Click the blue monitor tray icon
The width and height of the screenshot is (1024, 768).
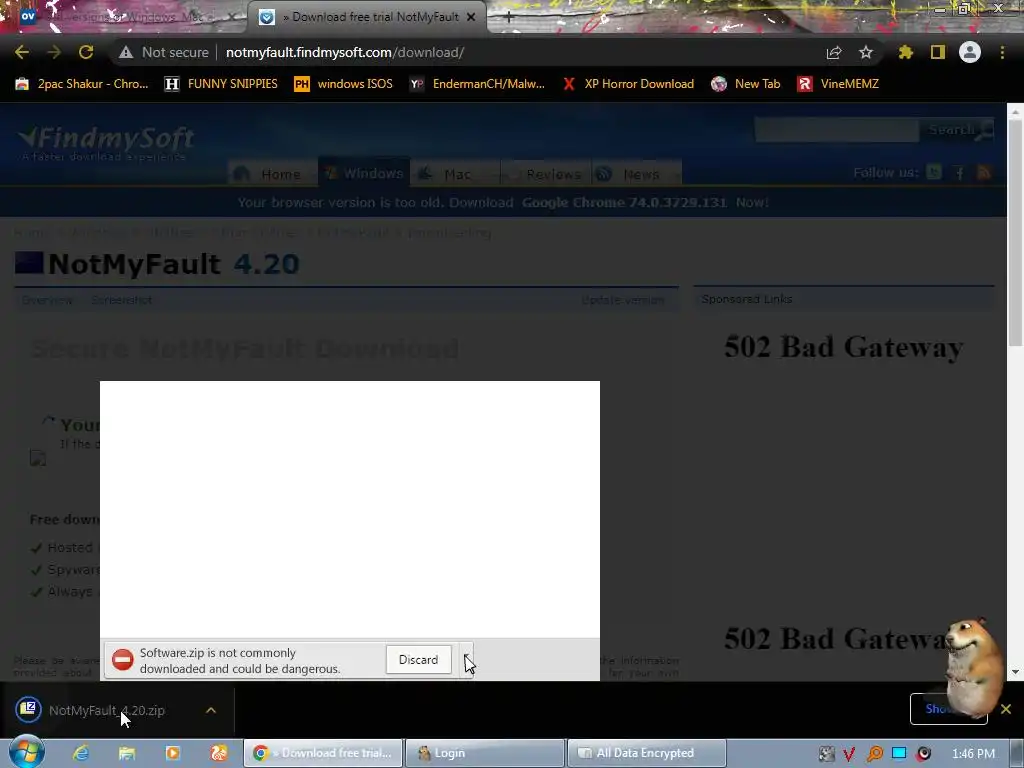(899, 753)
